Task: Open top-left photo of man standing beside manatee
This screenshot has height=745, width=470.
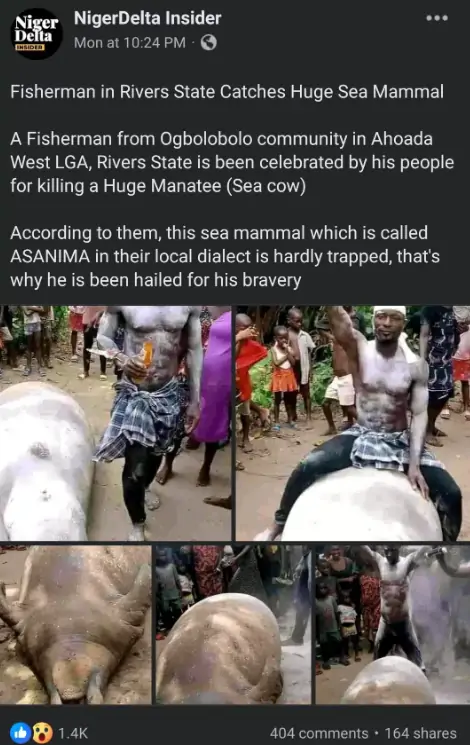Action: (x=115, y=423)
